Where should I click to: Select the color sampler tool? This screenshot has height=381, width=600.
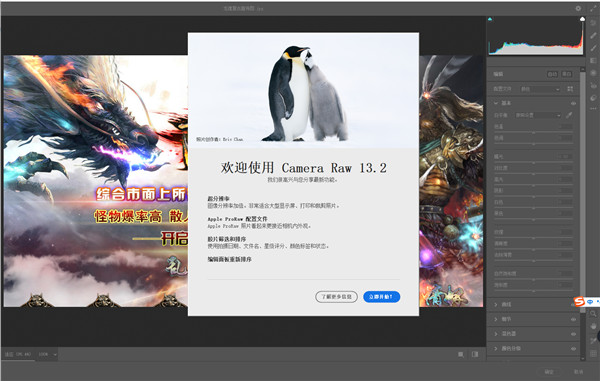click(x=593, y=340)
